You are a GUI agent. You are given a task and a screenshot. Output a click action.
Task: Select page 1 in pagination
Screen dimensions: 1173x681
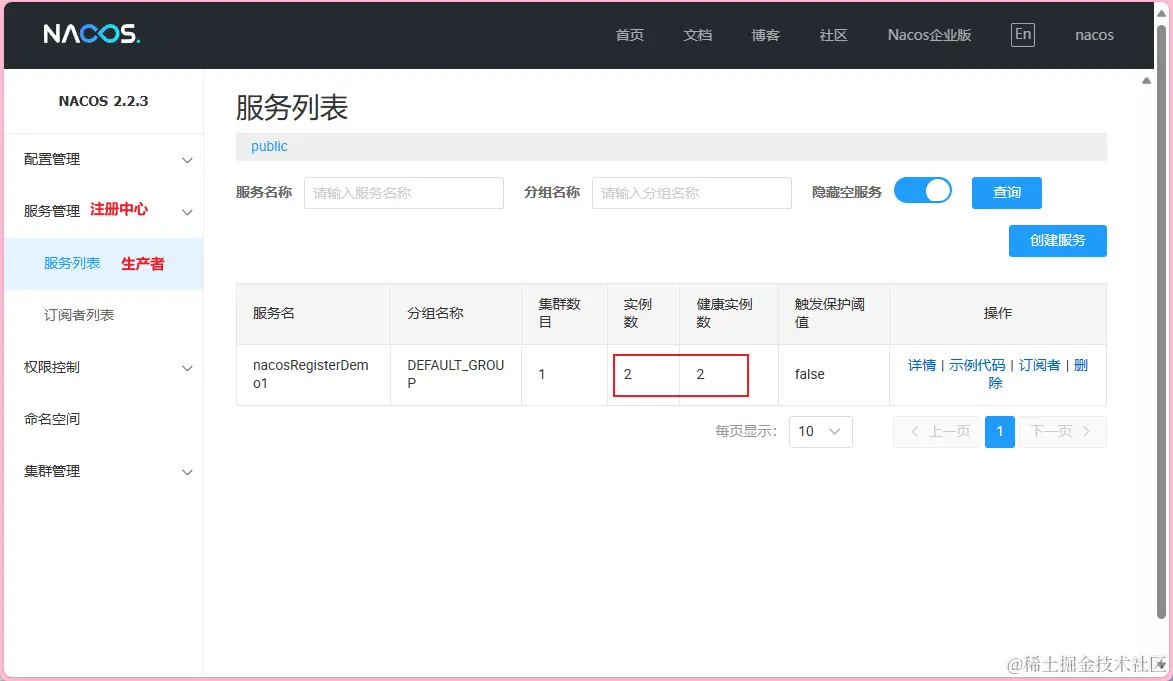[999, 432]
